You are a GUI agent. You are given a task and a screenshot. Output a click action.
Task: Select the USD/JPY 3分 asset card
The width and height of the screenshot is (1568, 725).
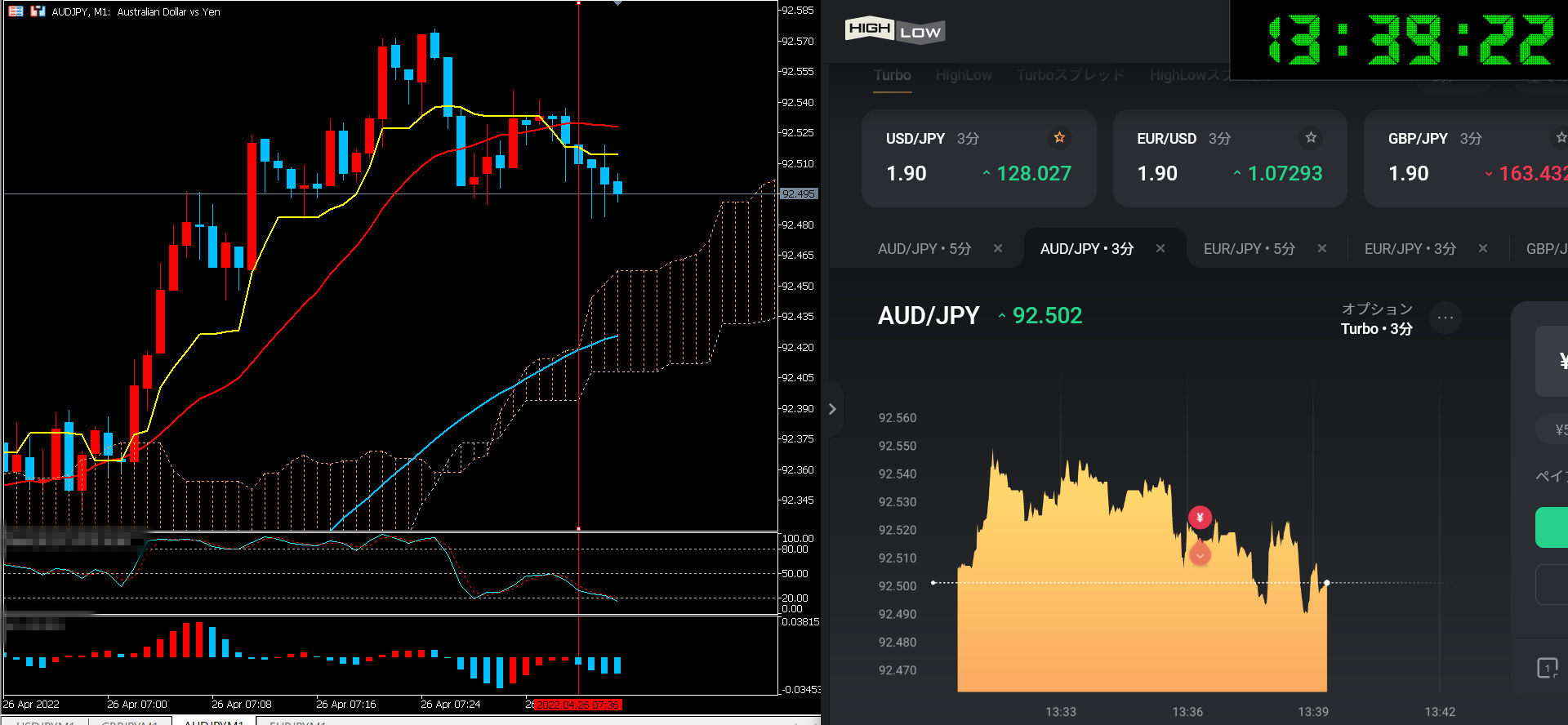pyautogui.click(x=978, y=158)
